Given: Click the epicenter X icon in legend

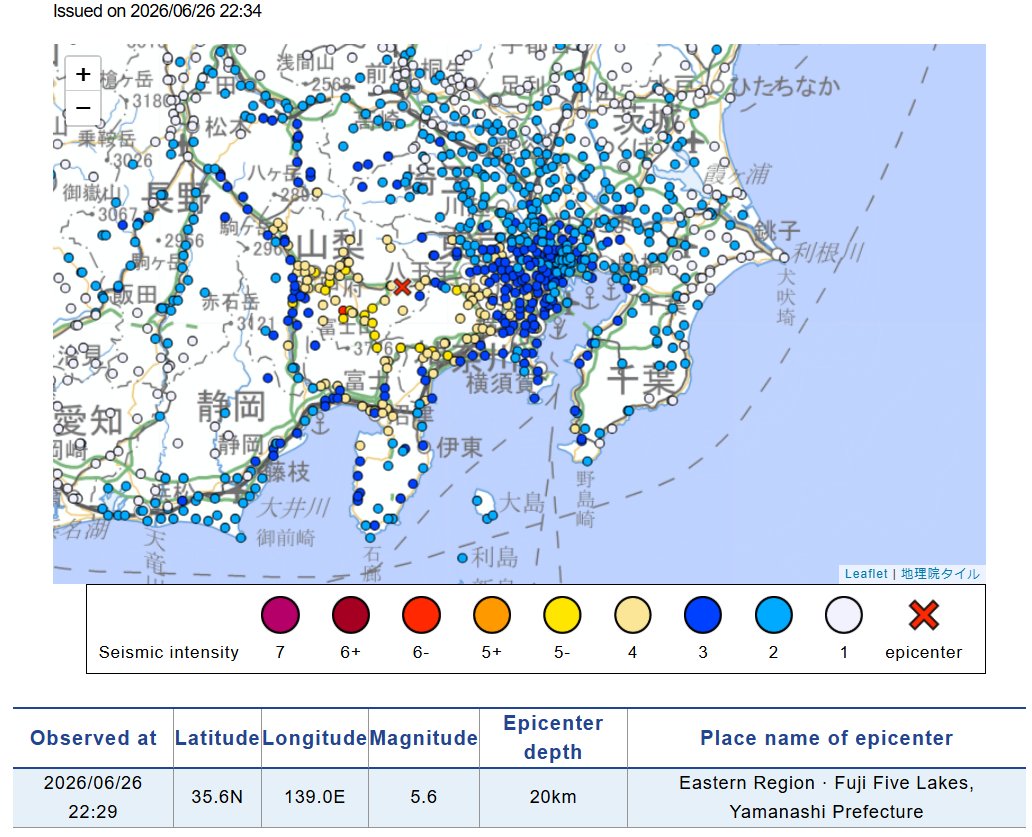Looking at the screenshot, I should tap(923, 615).
